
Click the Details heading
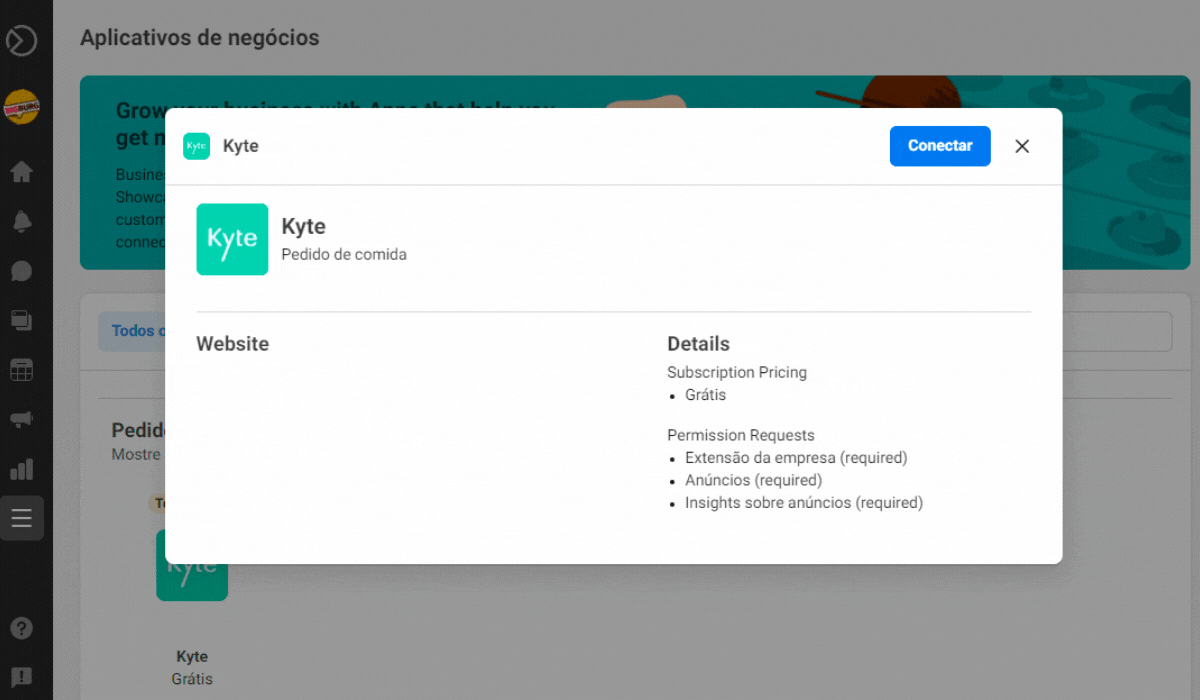(699, 344)
